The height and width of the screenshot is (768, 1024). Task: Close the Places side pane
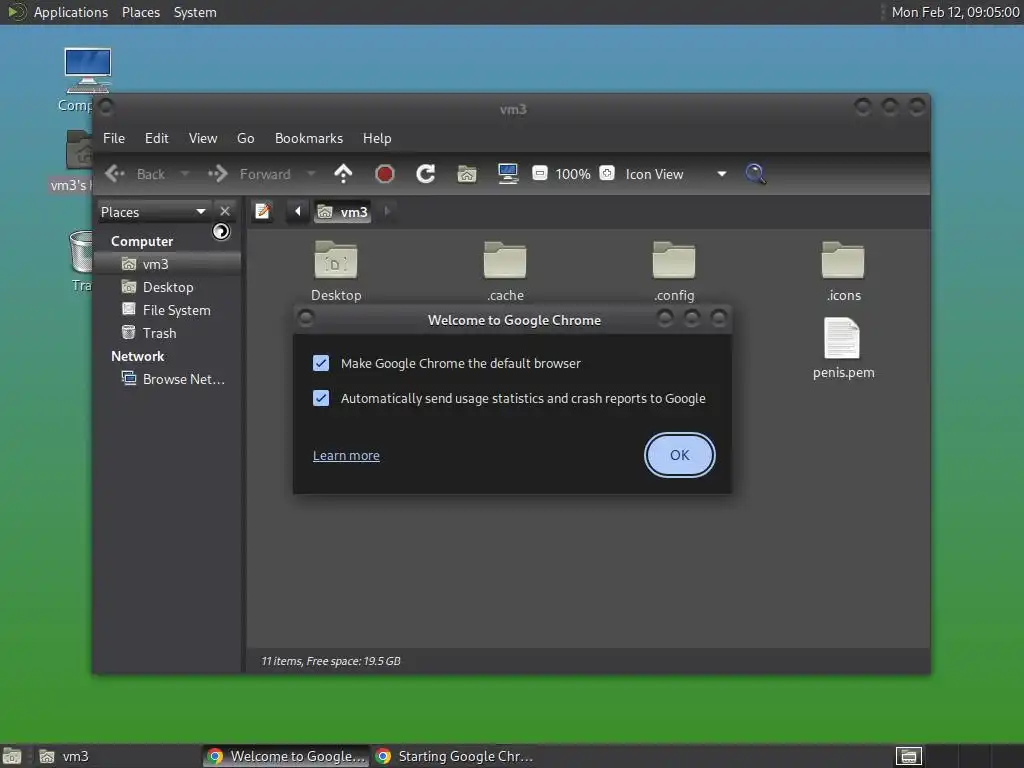pos(225,211)
